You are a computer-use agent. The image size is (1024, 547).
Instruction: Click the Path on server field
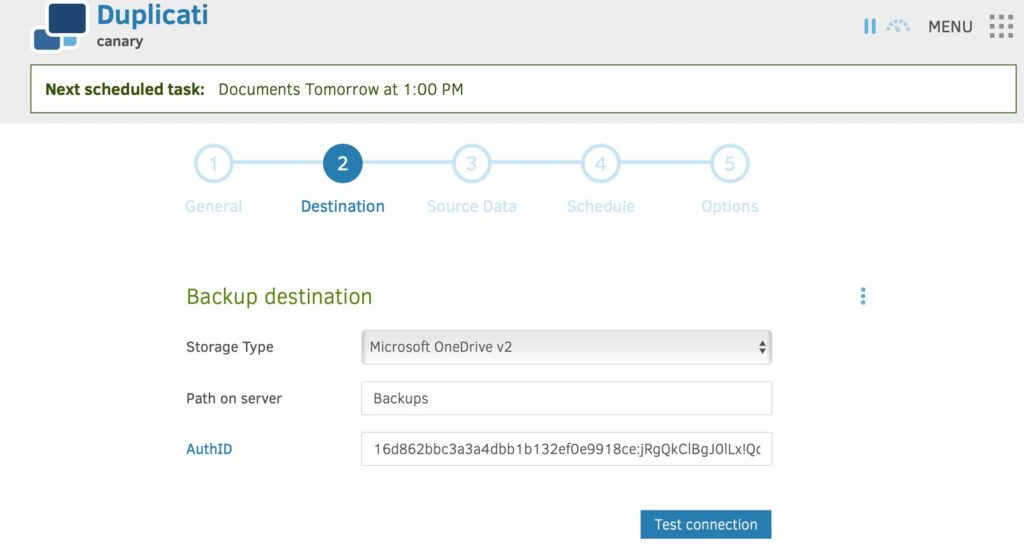coord(566,398)
